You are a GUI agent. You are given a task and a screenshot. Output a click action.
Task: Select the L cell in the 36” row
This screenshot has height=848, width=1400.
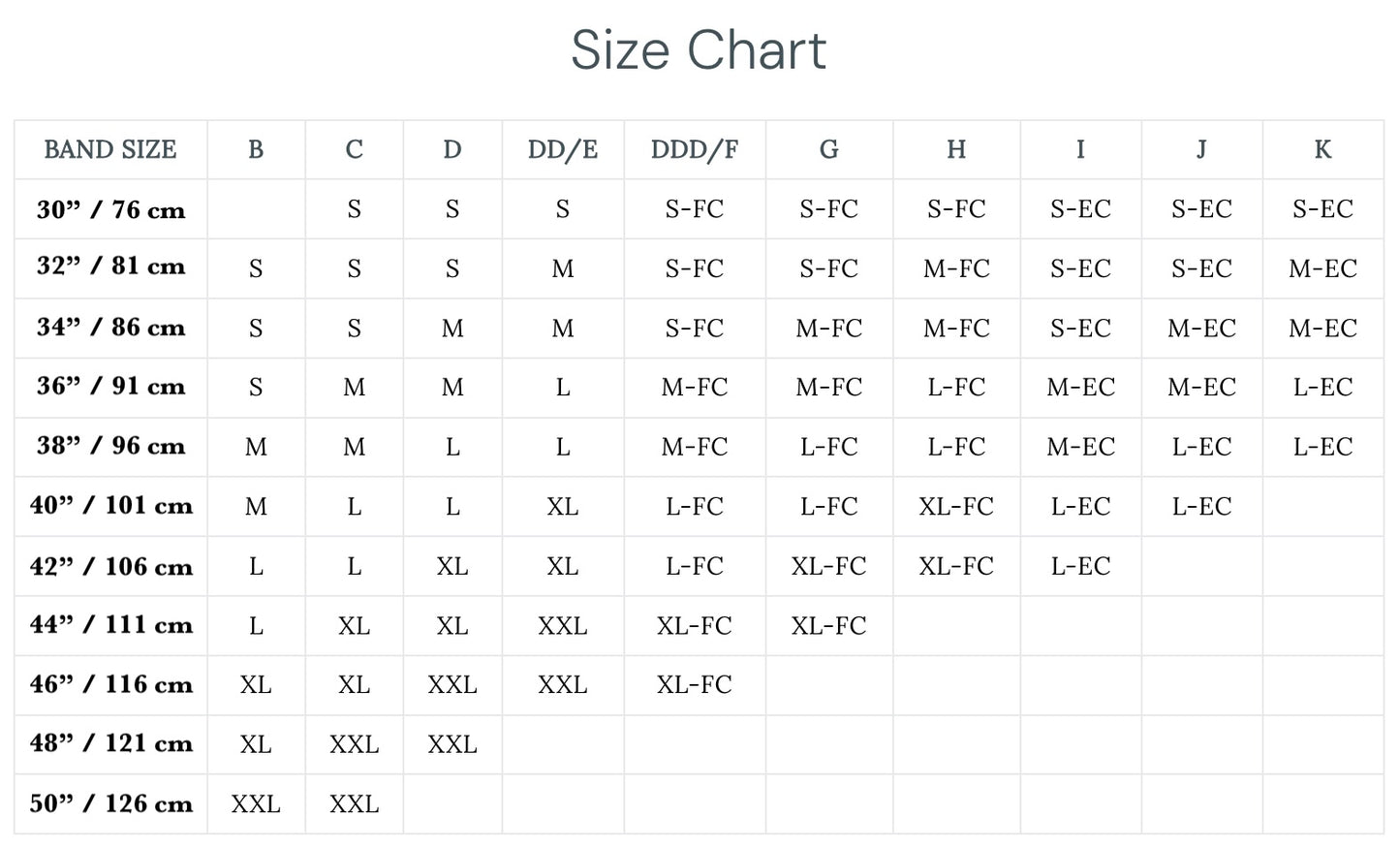click(563, 388)
